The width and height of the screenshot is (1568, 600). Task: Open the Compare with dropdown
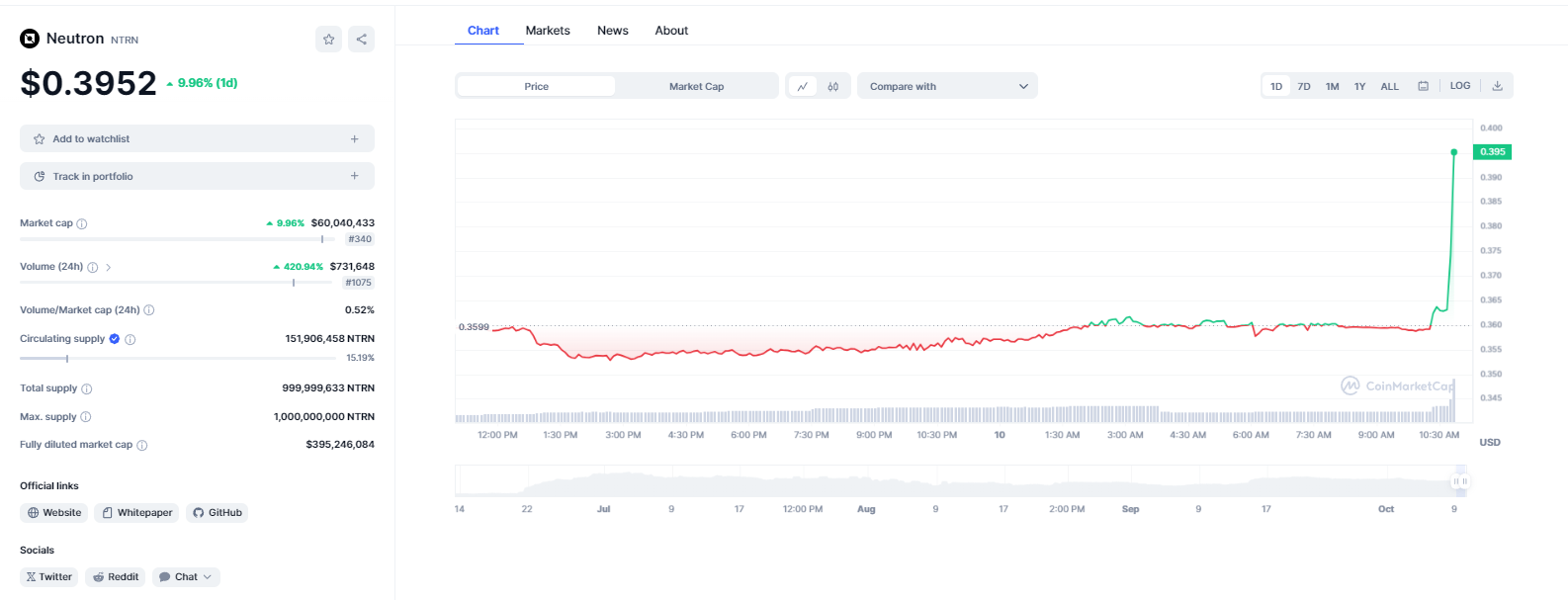[x=947, y=87]
